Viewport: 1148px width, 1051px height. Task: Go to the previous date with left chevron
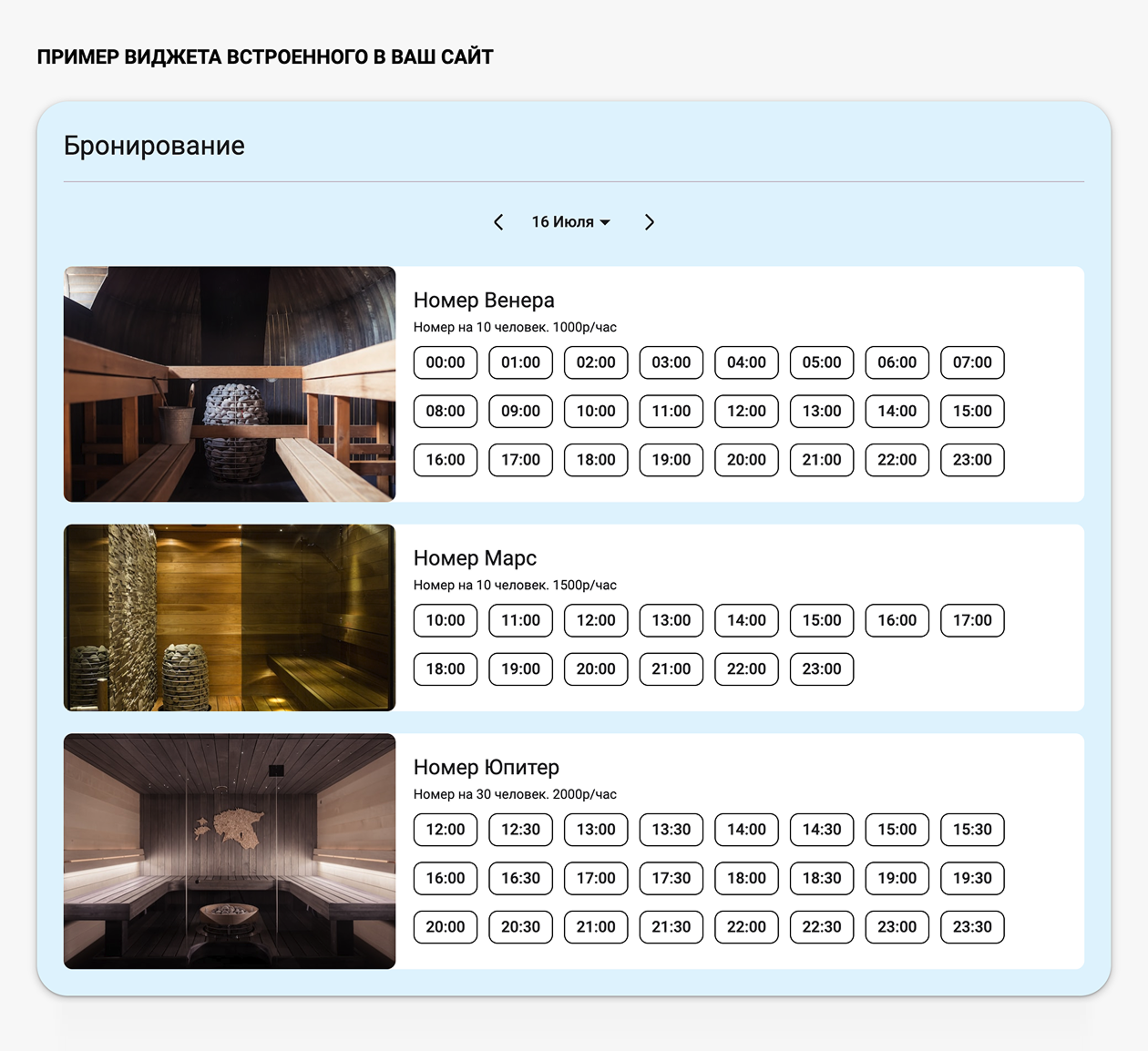tap(498, 222)
